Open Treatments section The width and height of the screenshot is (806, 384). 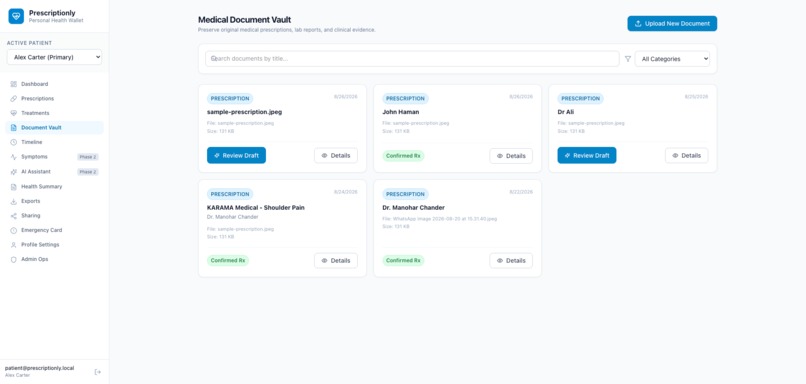pos(54,113)
